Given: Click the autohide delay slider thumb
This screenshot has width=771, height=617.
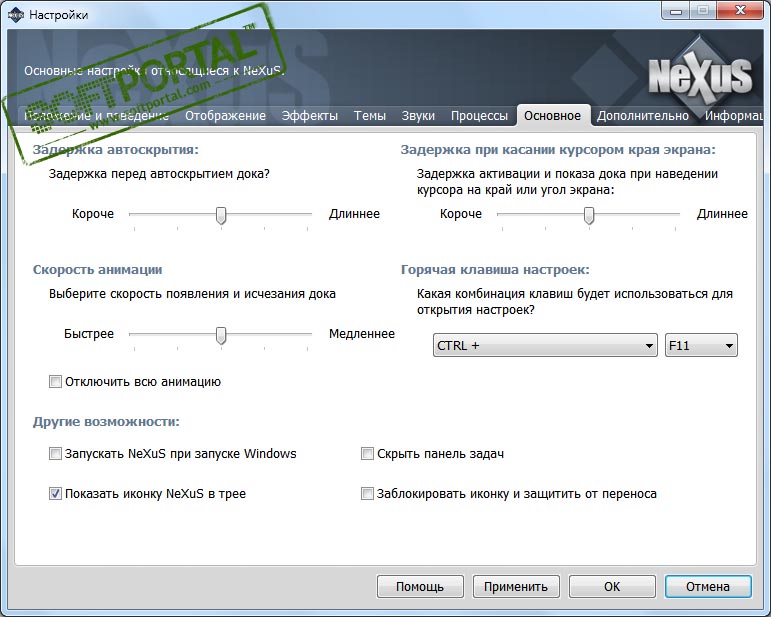Looking at the screenshot, I should pos(221,215).
